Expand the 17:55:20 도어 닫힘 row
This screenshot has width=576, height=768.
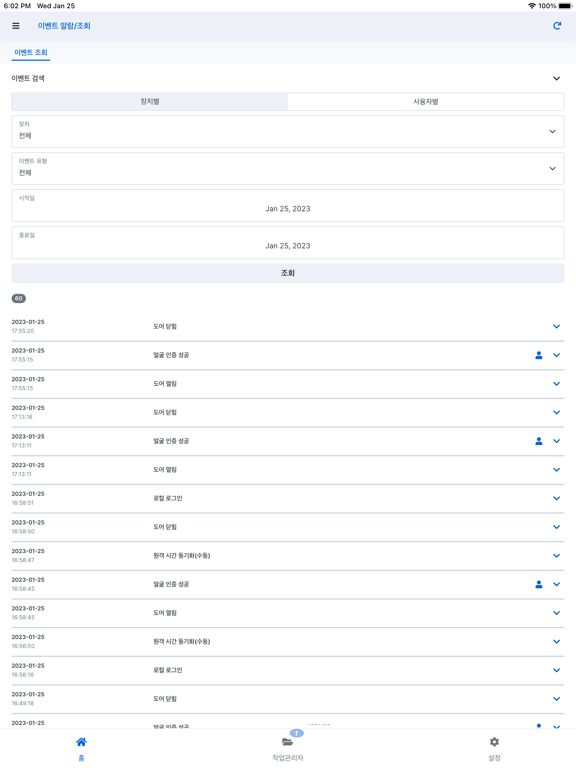tap(556, 327)
